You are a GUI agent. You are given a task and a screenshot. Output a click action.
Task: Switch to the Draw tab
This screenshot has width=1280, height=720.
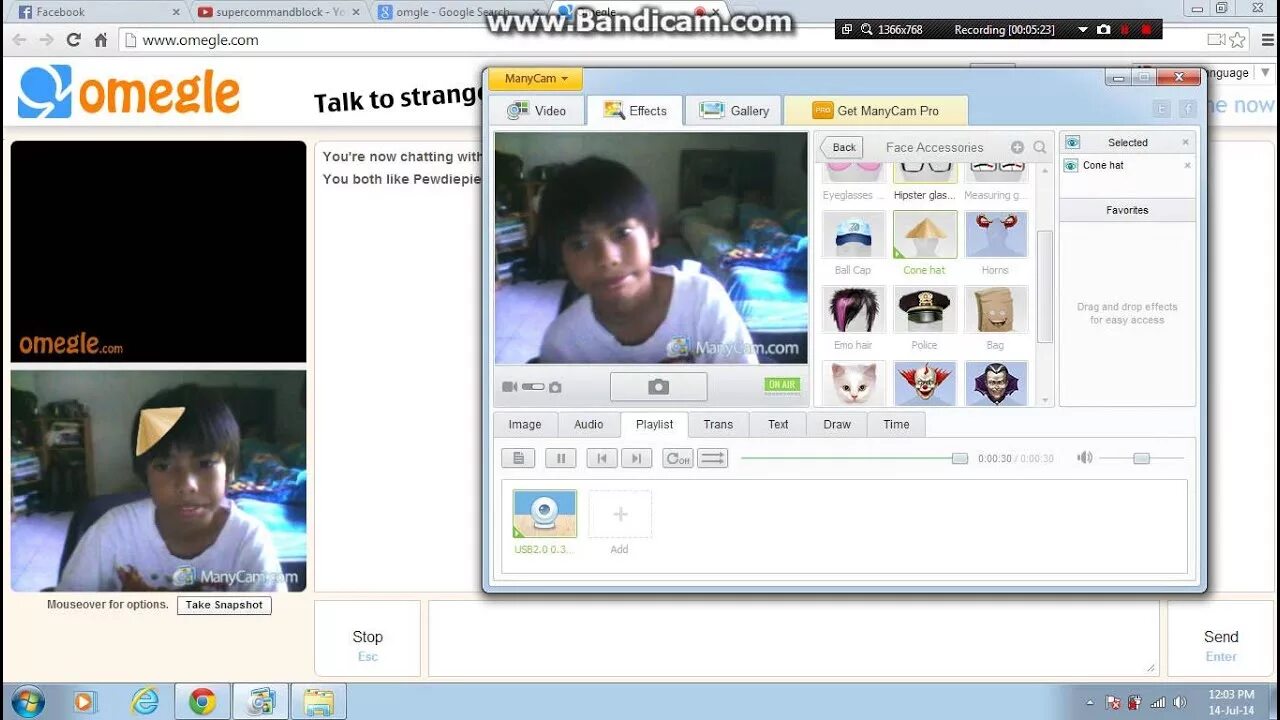click(x=837, y=425)
